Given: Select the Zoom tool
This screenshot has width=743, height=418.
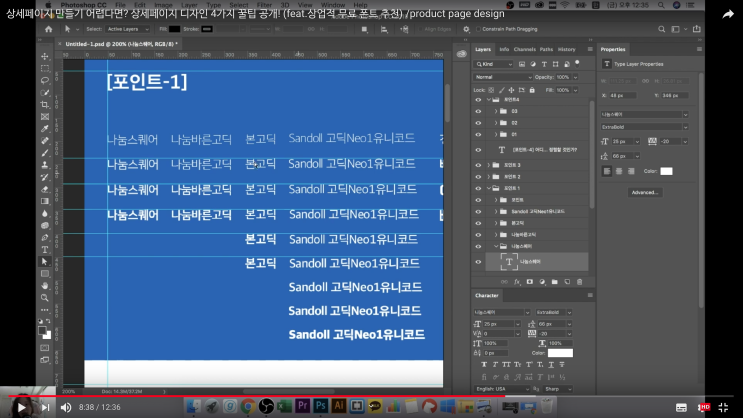Looking at the screenshot, I should (45, 298).
